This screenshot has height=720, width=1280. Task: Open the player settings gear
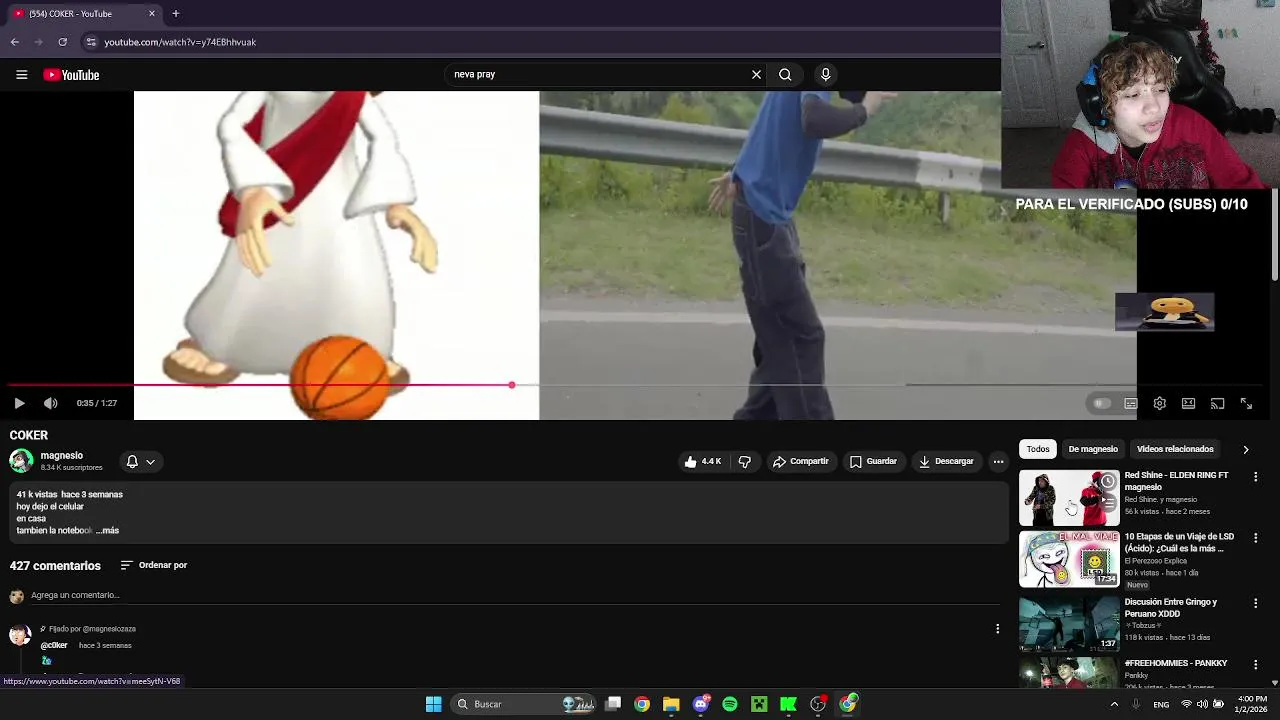(1159, 403)
